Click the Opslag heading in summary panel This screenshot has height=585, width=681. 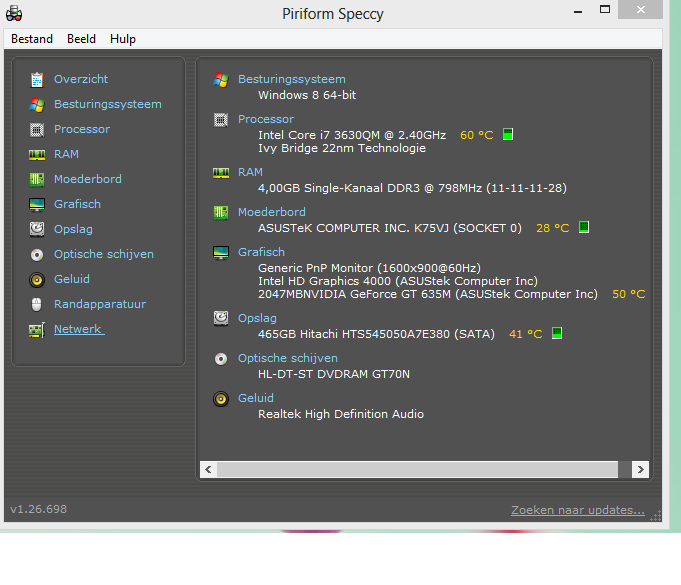[x=257, y=318]
